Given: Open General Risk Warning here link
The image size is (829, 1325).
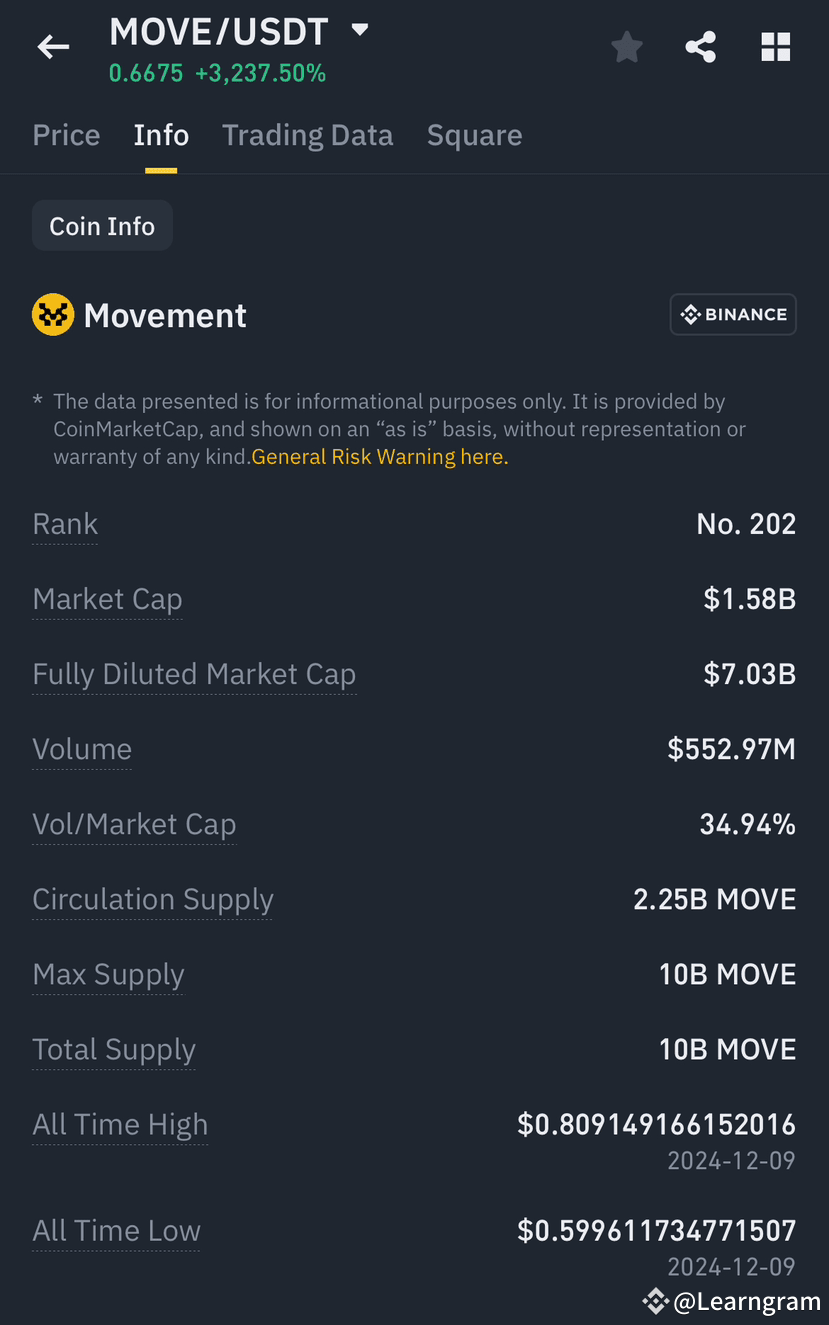Looking at the screenshot, I should click(378, 456).
